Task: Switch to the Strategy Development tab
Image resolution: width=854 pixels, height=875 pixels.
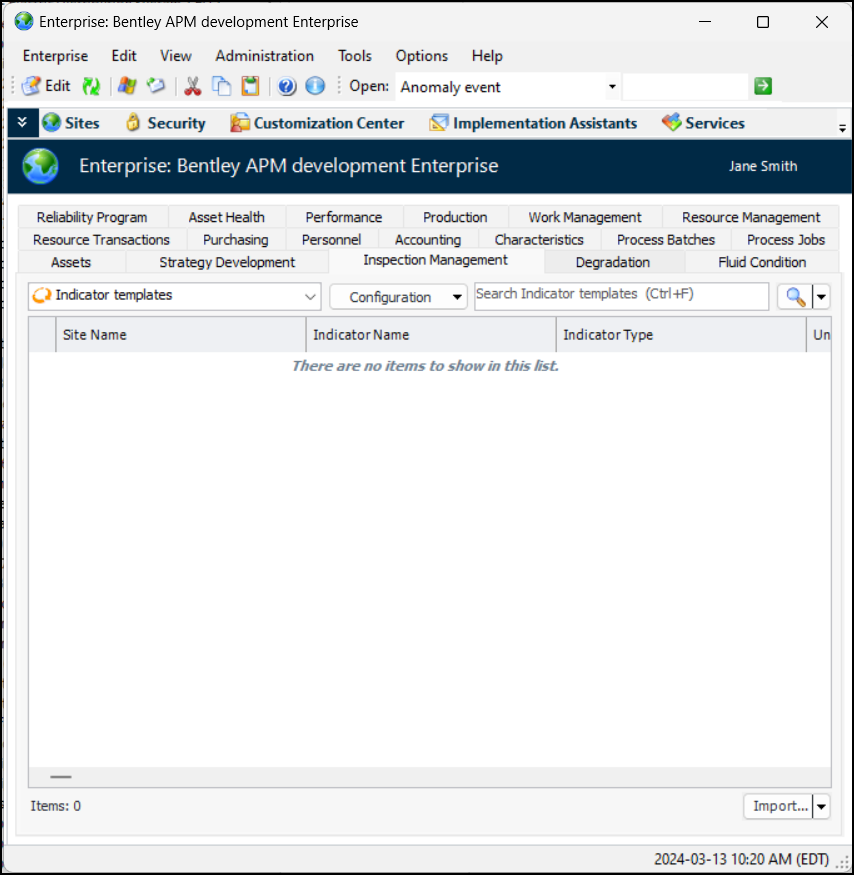Action: pos(227,262)
